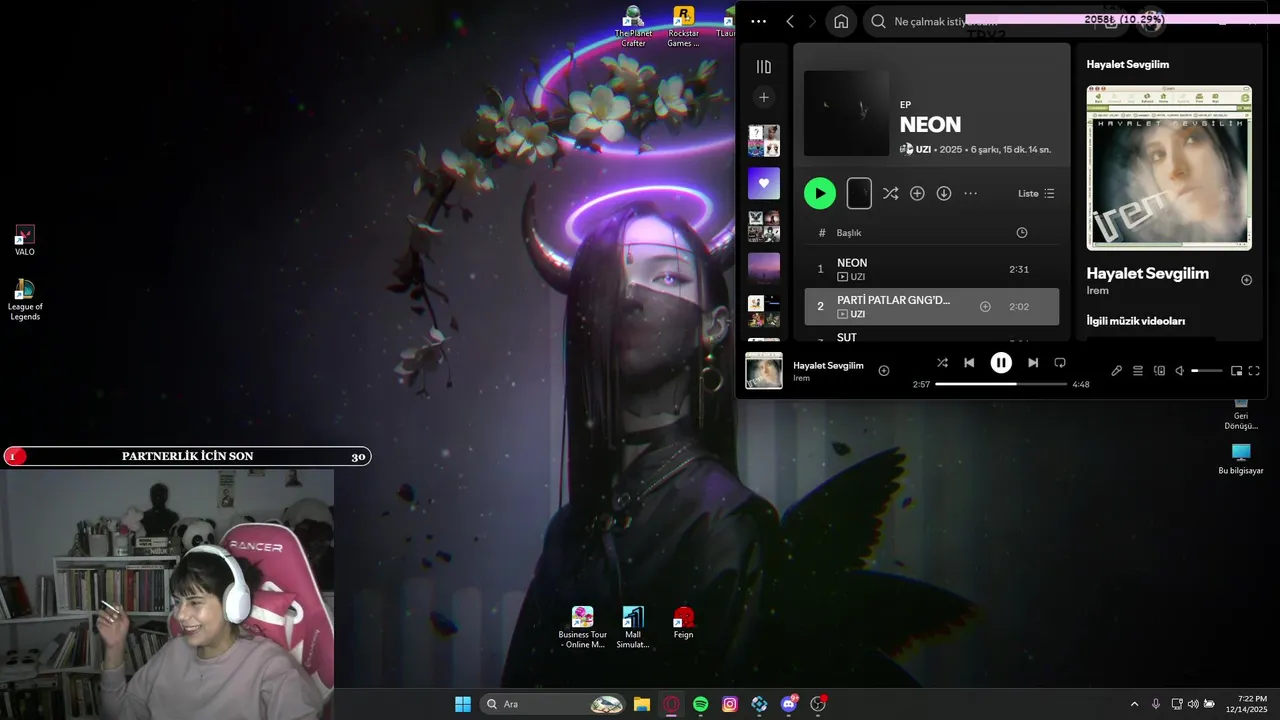This screenshot has width=1280, height=720.
Task: Open the Liste view dropdown
Action: point(1036,193)
